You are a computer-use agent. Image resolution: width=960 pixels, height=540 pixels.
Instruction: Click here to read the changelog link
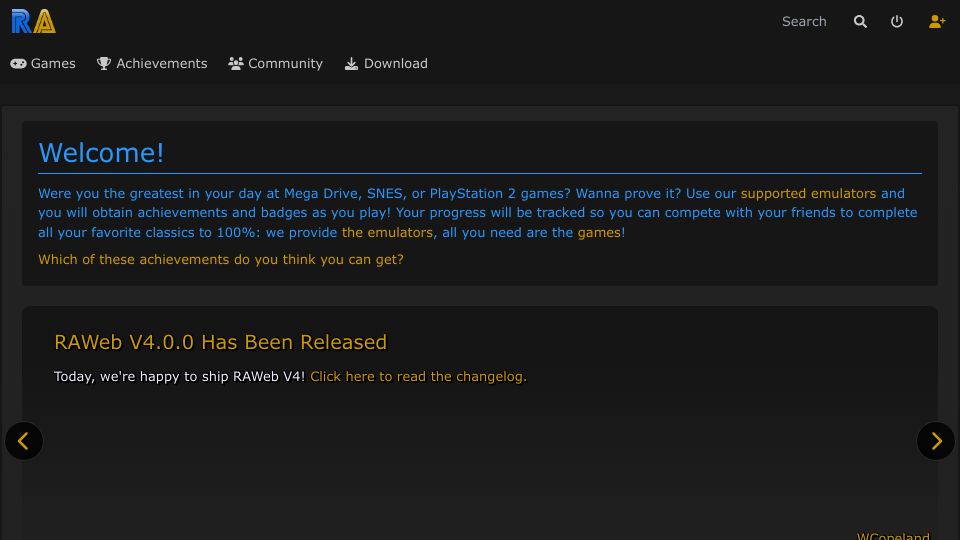tap(418, 377)
